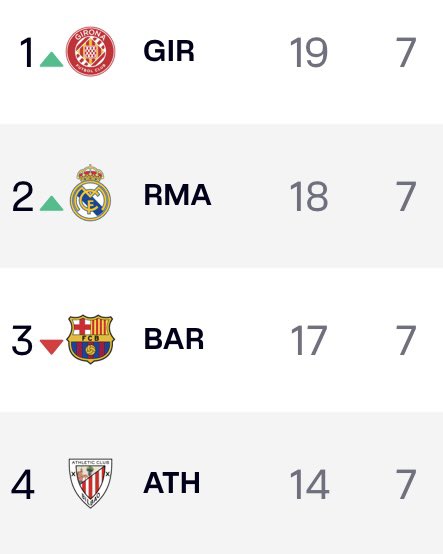Click the Girona club crest
The height and width of the screenshot is (554, 443).
point(90,51)
